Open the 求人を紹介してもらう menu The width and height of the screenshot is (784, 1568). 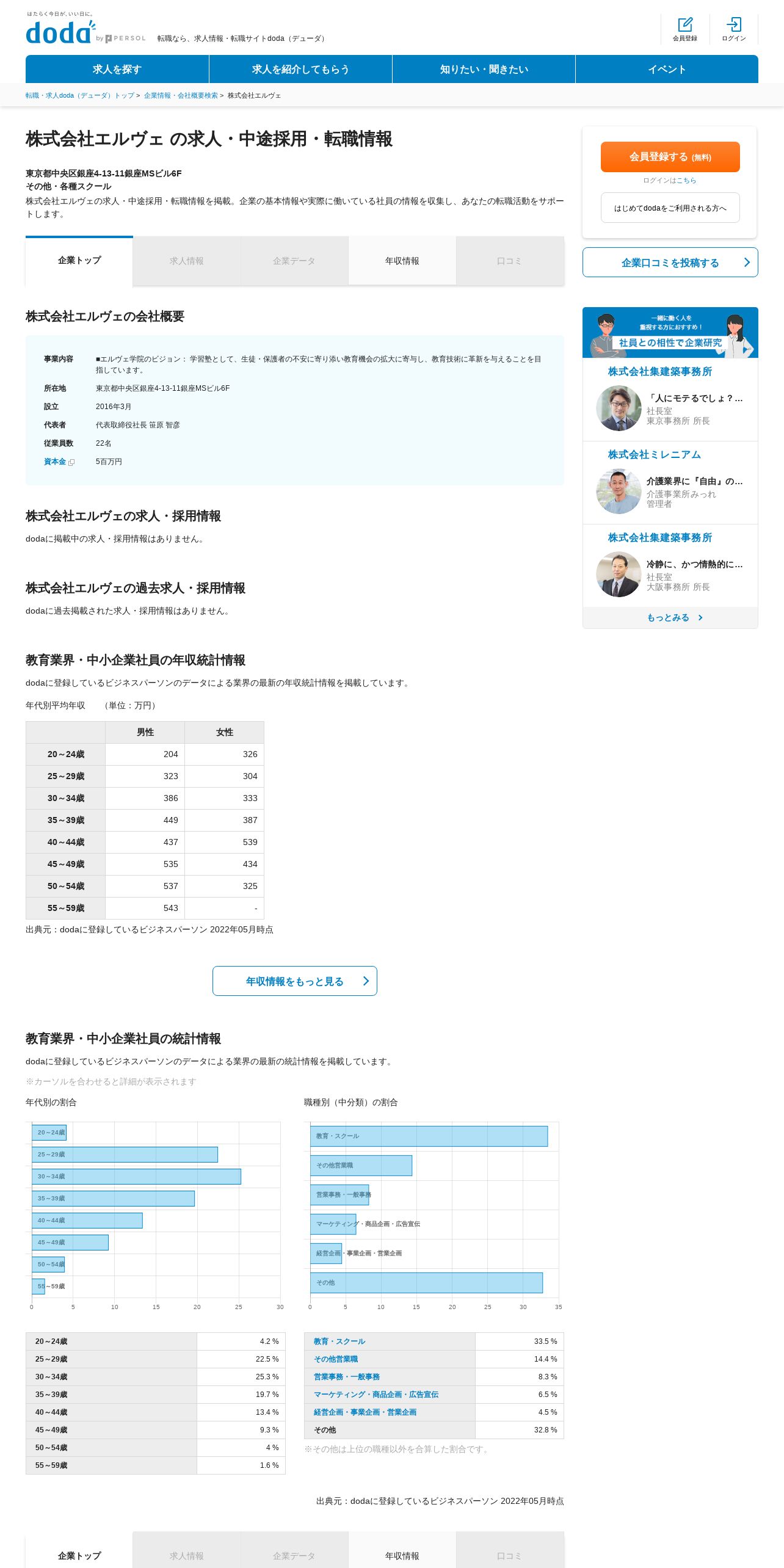click(x=300, y=69)
